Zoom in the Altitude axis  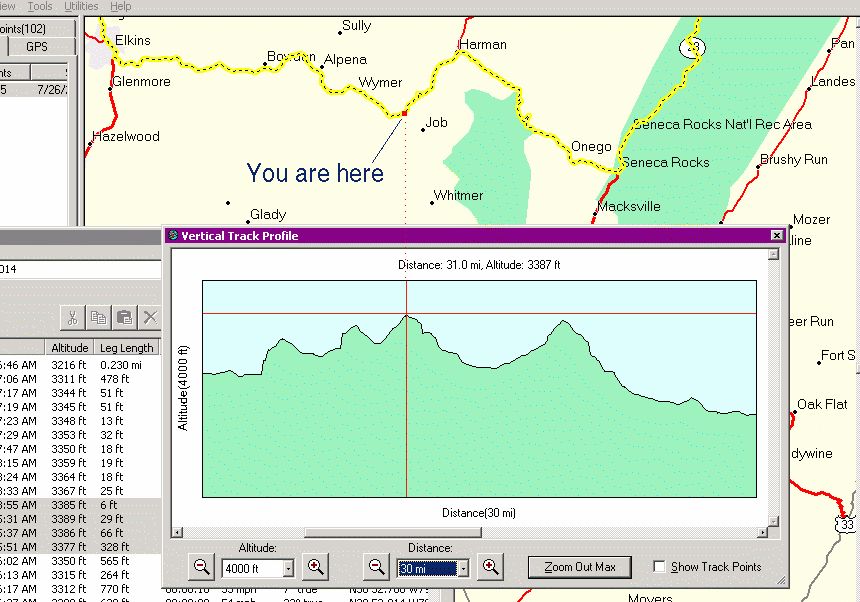click(315, 567)
